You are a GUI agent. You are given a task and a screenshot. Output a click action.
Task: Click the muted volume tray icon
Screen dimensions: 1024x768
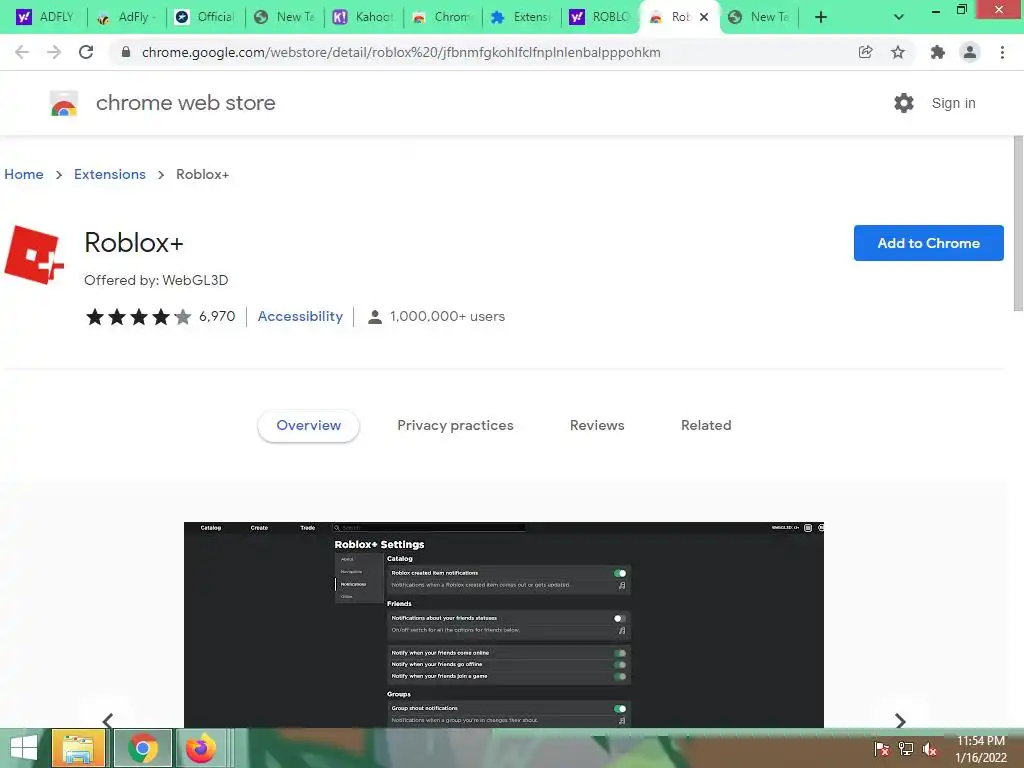[x=930, y=749]
